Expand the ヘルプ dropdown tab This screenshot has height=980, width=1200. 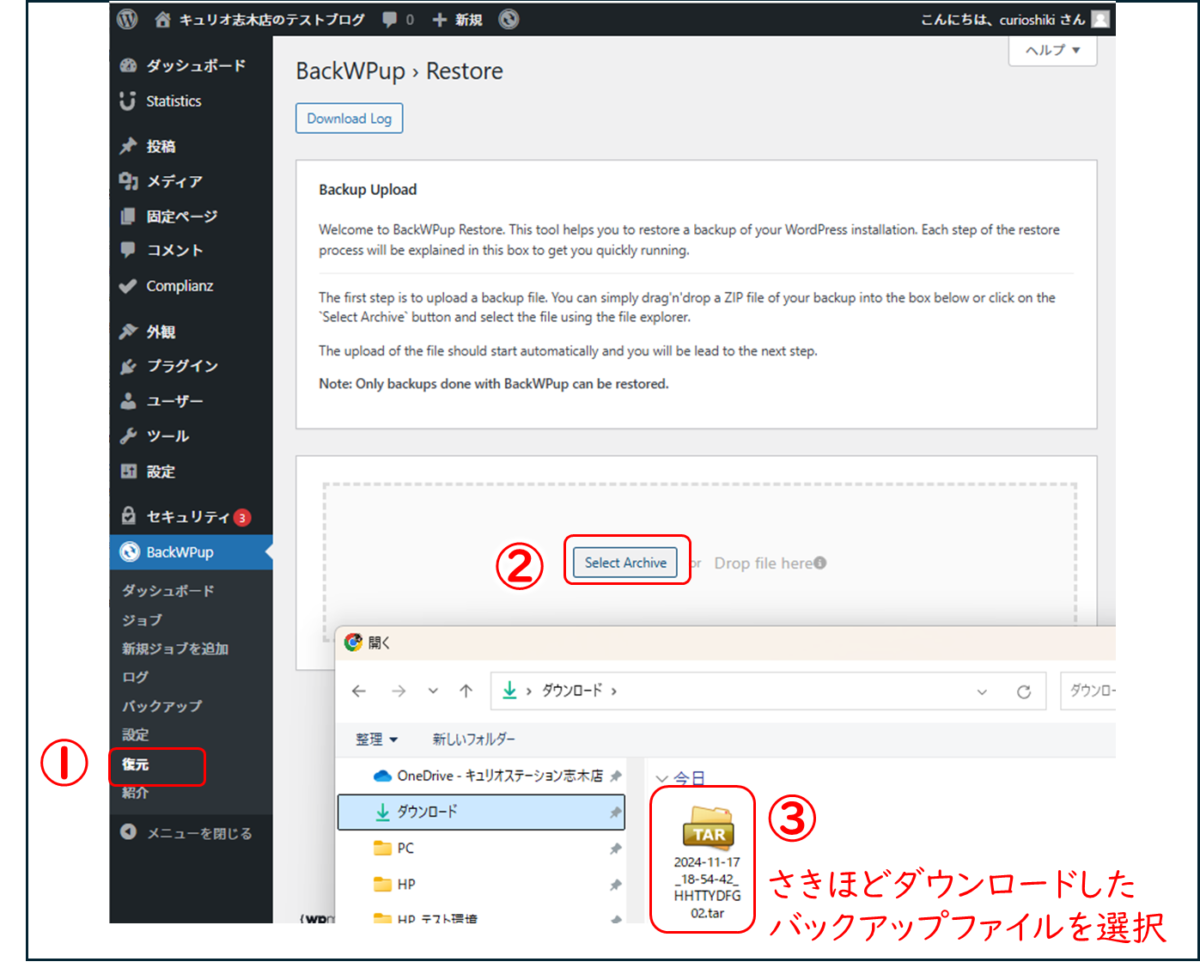coord(1053,50)
